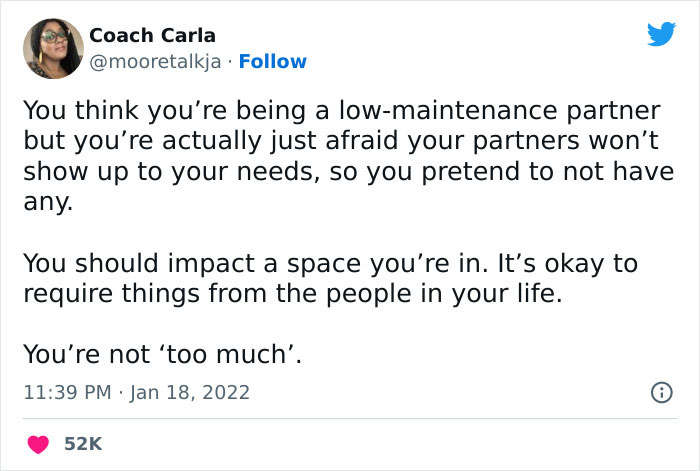Viewport: 700px width, 471px height.
Task: Click the Coach Carla display name
Action: click(152, 35)
